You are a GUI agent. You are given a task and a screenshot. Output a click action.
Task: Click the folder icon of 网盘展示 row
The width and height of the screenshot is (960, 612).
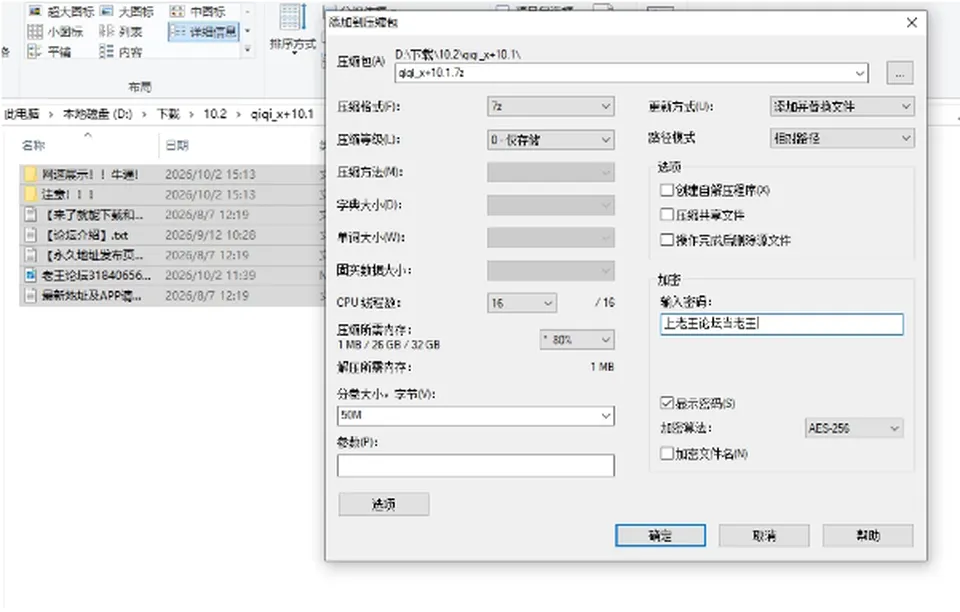30,174
